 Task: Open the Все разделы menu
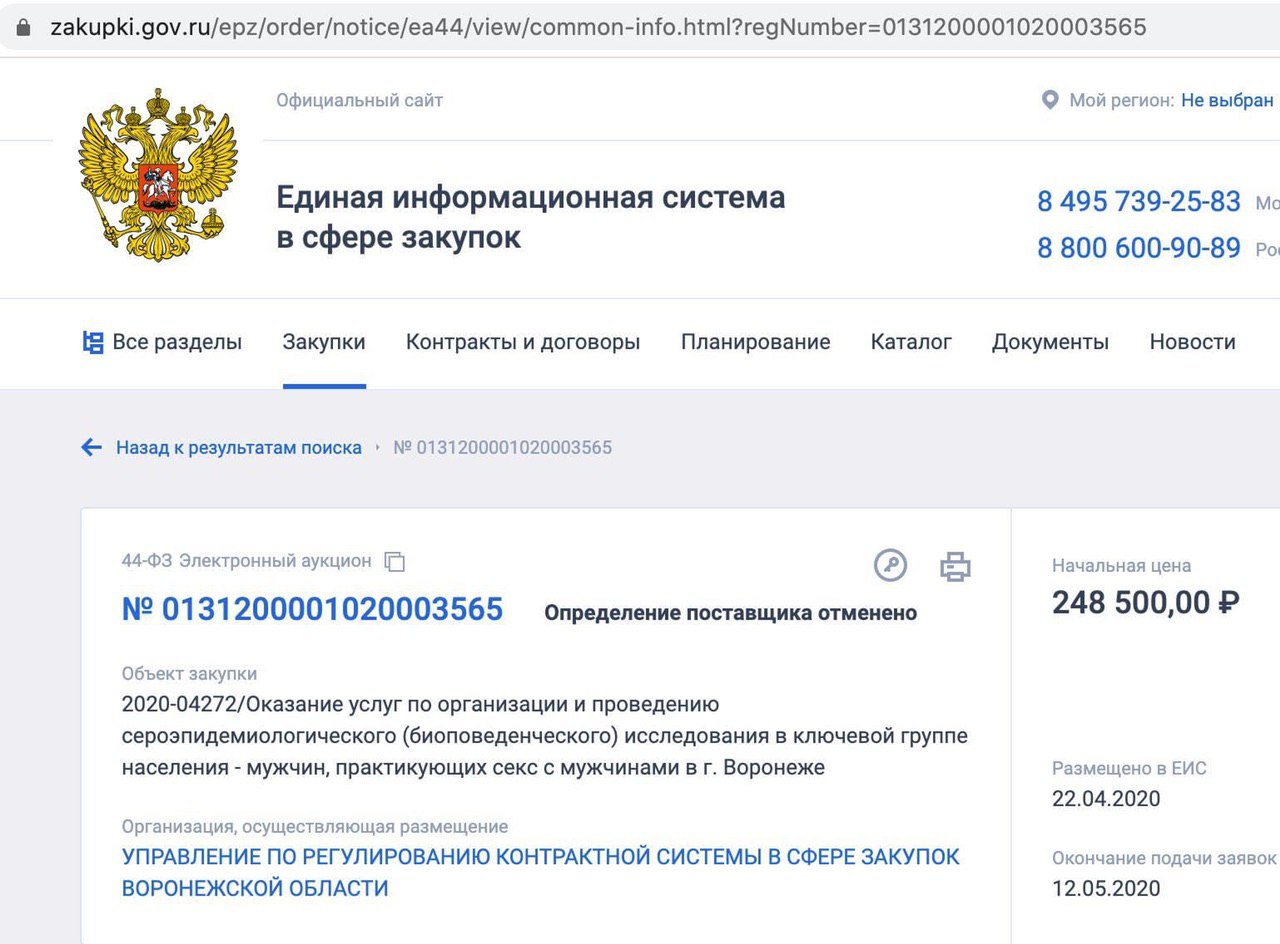[x=162, y=342]
